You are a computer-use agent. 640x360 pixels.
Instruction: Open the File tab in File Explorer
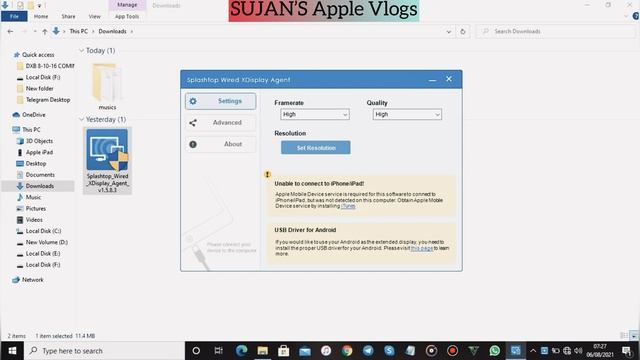(14, 16)
